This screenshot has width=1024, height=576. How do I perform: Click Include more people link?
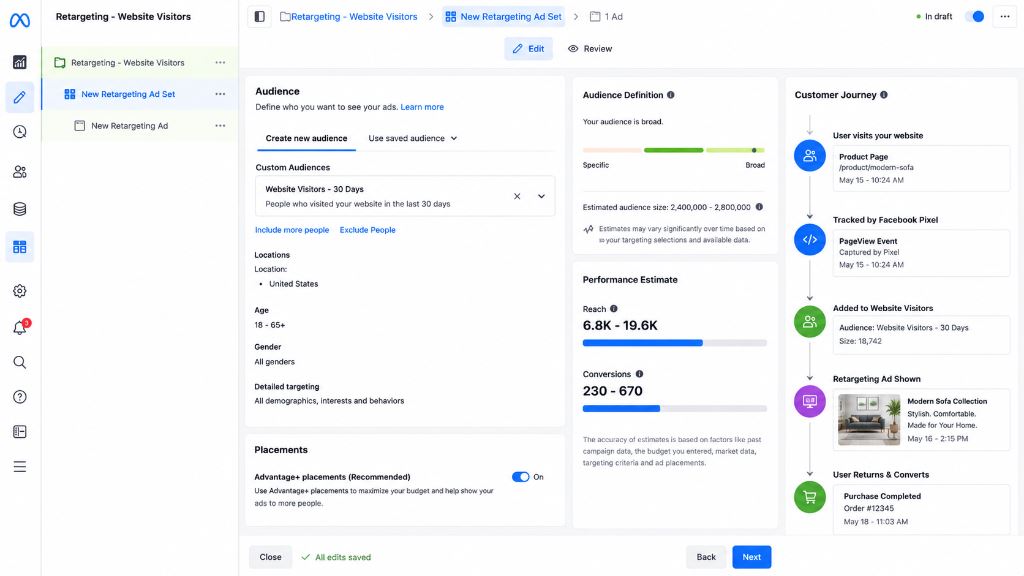tap(292, 230)
